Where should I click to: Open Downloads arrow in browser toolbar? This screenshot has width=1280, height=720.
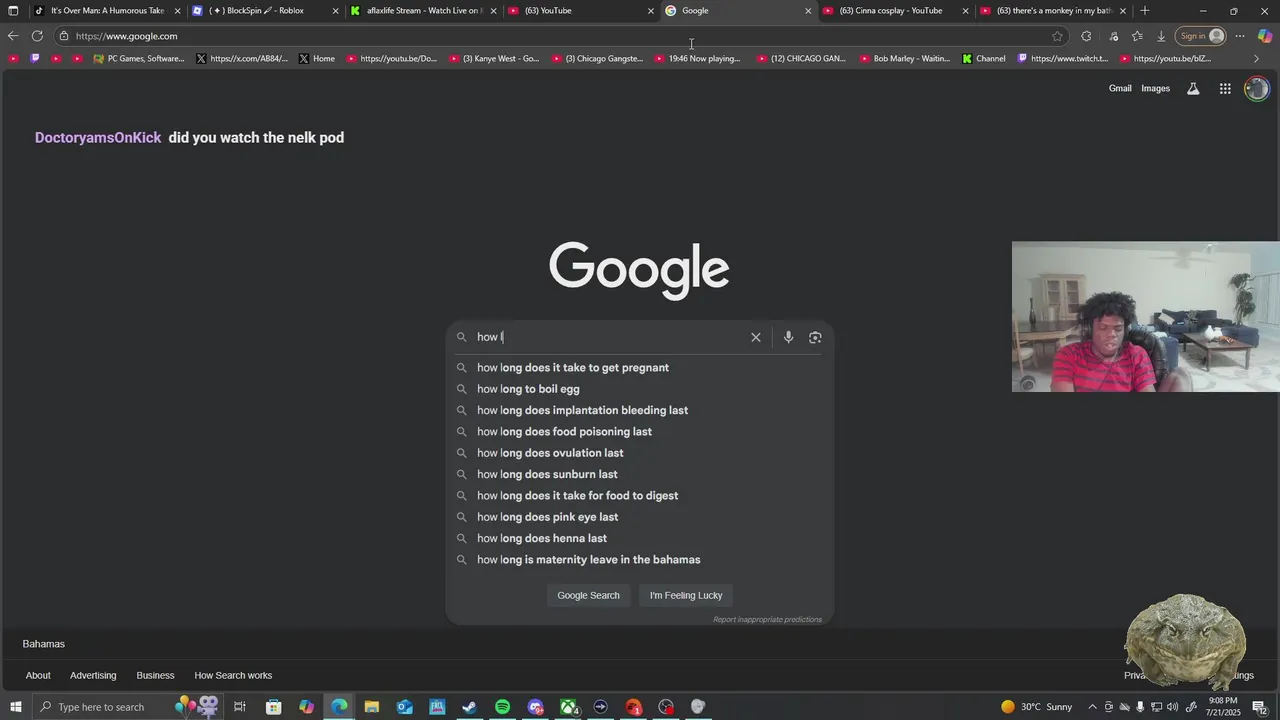(x=1161, y=36)
